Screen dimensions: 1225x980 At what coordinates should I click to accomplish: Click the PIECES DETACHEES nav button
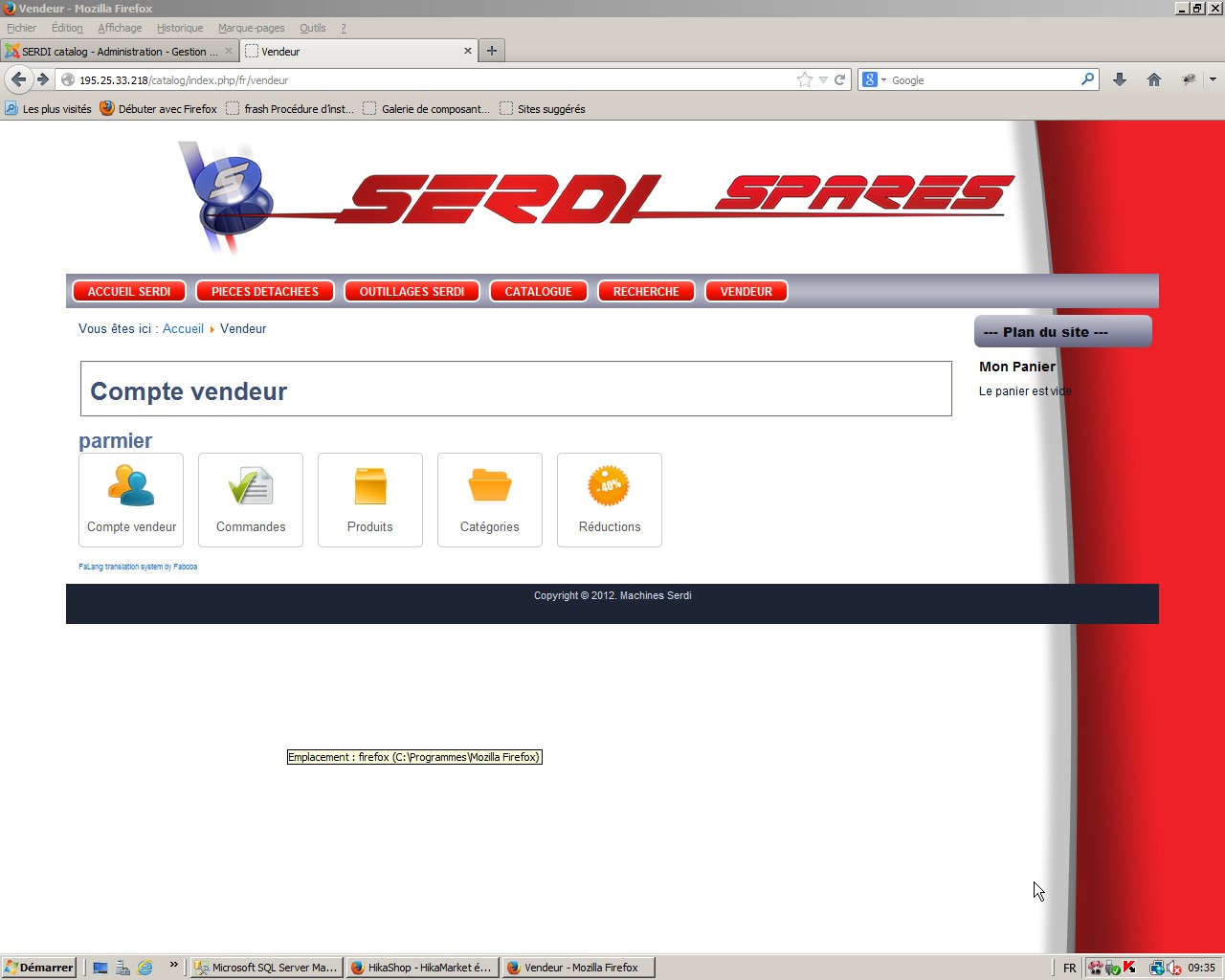coord(265,292)
